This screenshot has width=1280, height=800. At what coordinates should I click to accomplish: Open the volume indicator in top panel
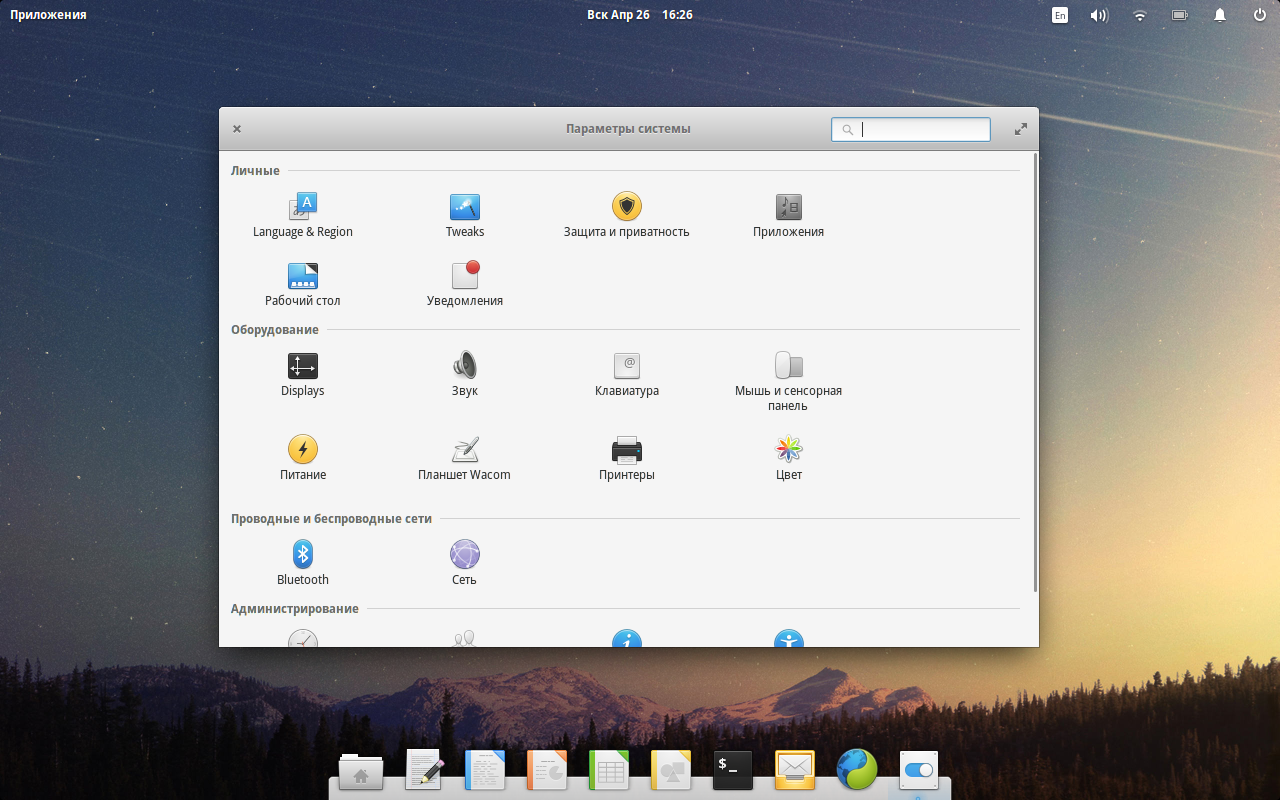pyautogui.click(x=1099, y=15)
